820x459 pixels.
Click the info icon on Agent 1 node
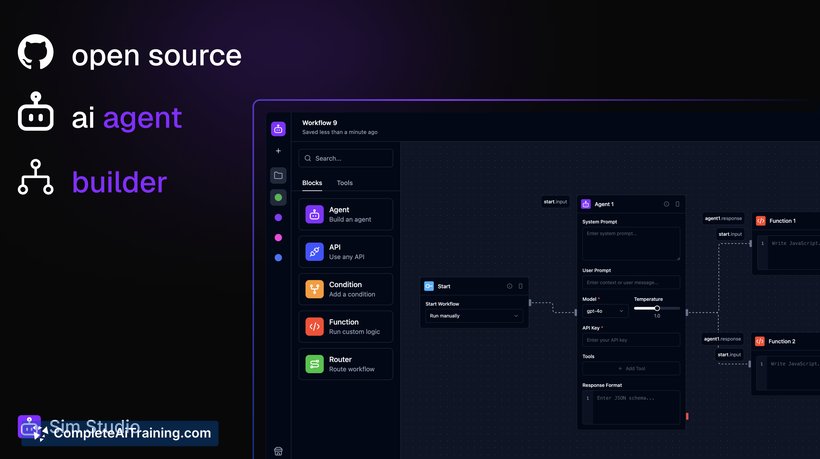[666, 204]
